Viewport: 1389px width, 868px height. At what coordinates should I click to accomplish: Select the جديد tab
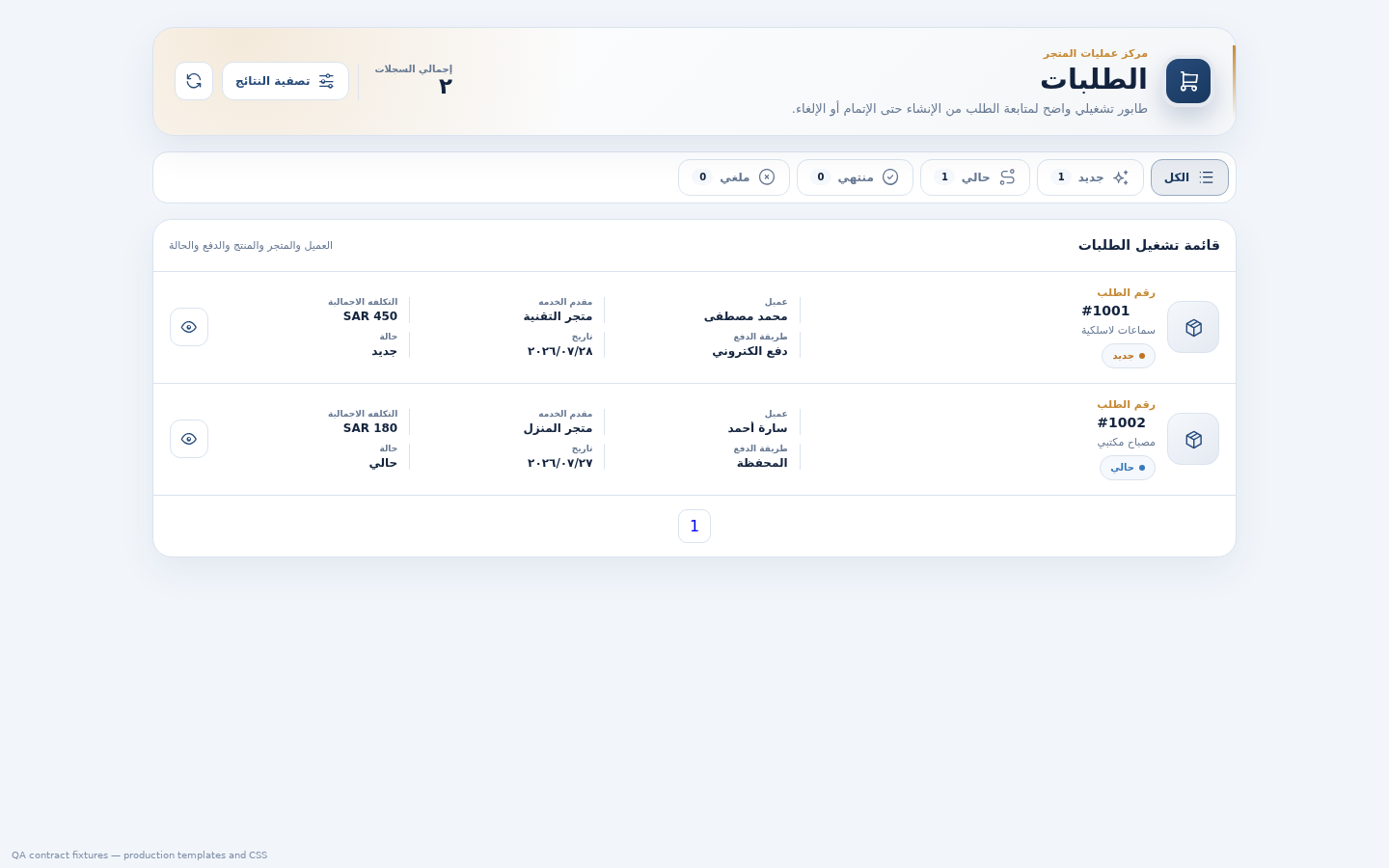(x=1090, y=177)
